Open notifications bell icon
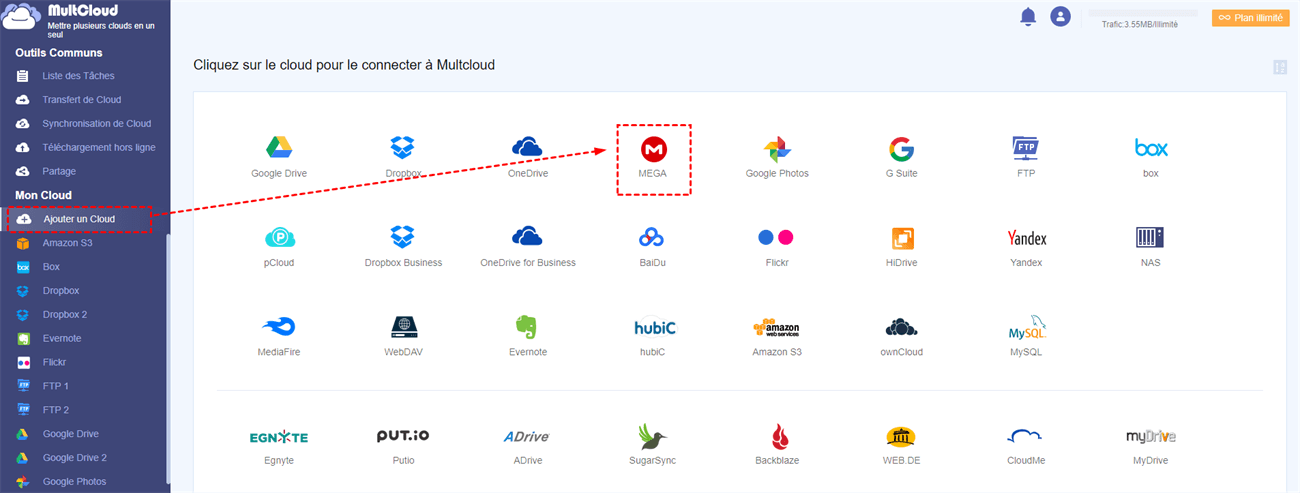This screenshot has width=1300, height=493. click(x=1027, y=17)
